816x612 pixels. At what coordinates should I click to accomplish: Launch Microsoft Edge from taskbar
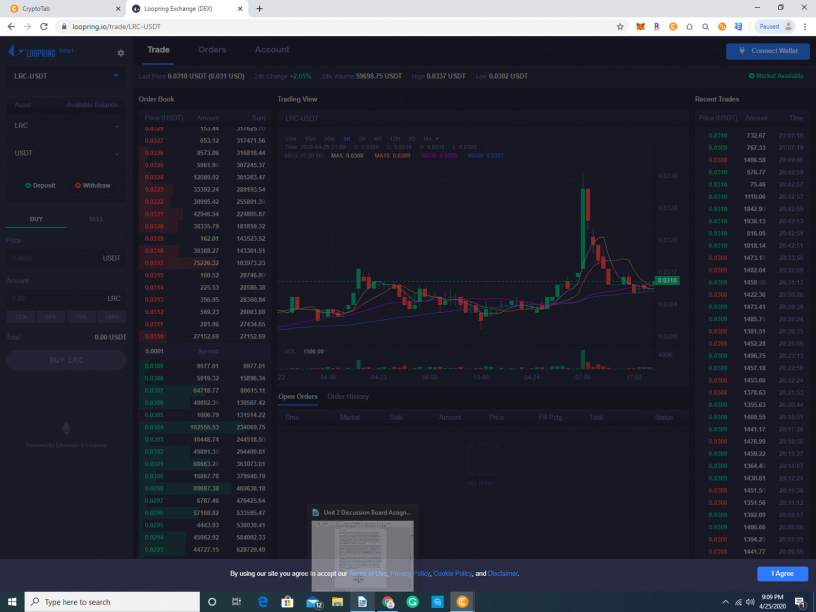(x=262, y=602)
